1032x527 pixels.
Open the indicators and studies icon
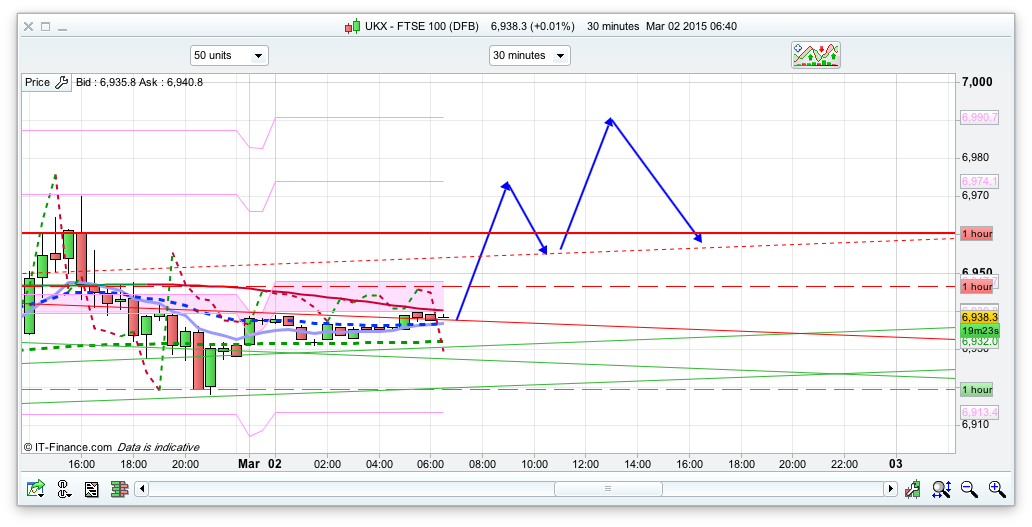(x=815, y=55)
